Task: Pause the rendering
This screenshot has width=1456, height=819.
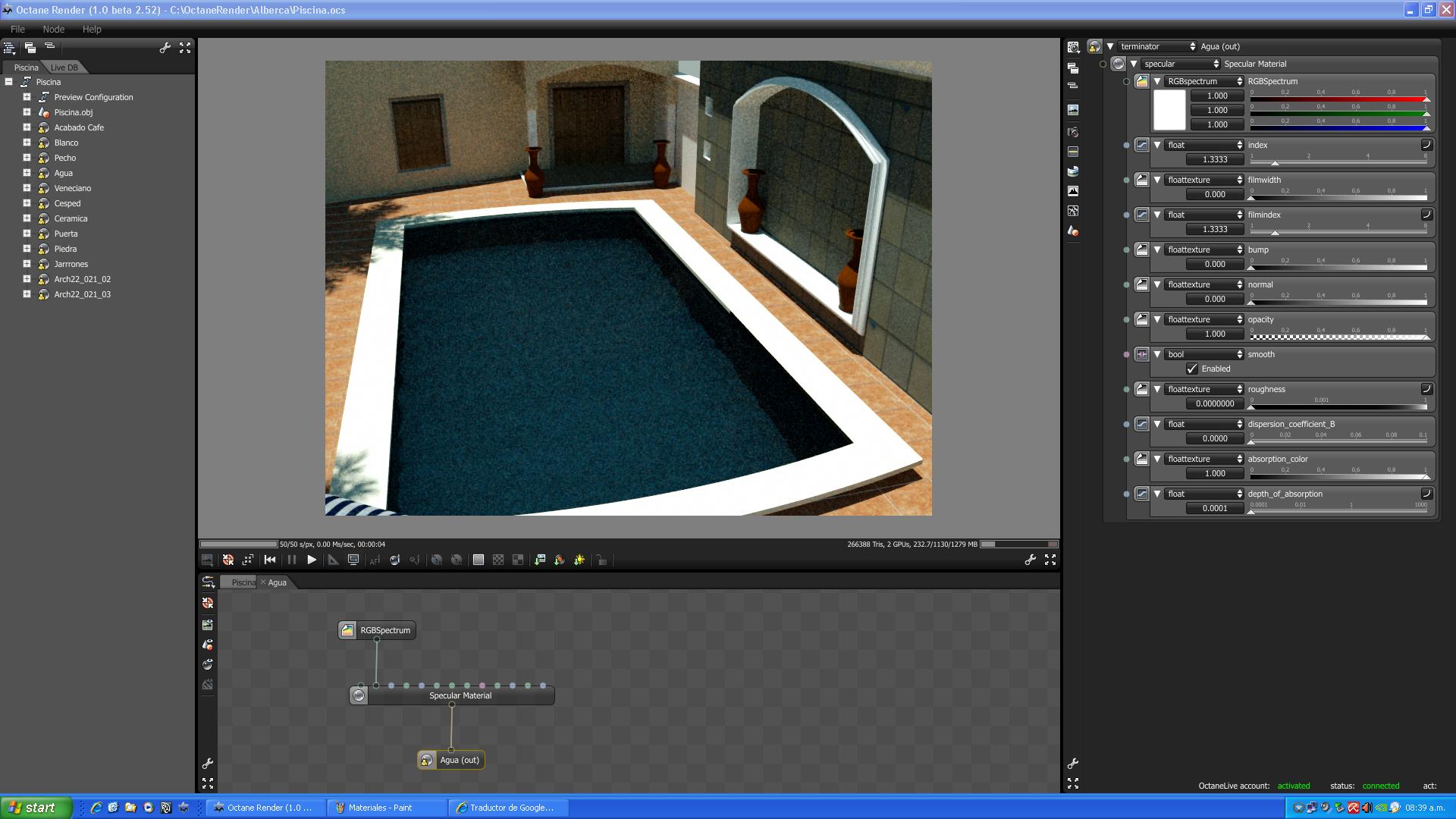Action: 292,560
